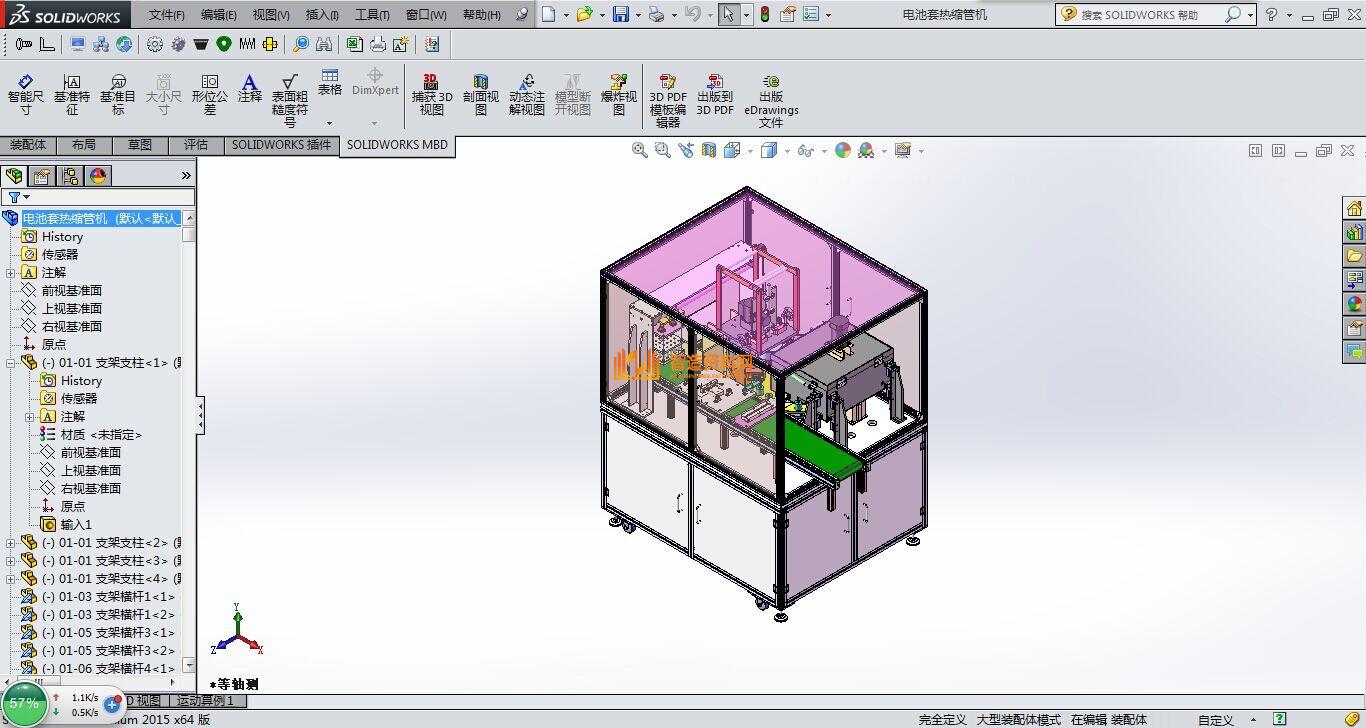The image size is (1366, 728).
Task: Toggle the hide/show items glasses icon
Action: (805, 150)
